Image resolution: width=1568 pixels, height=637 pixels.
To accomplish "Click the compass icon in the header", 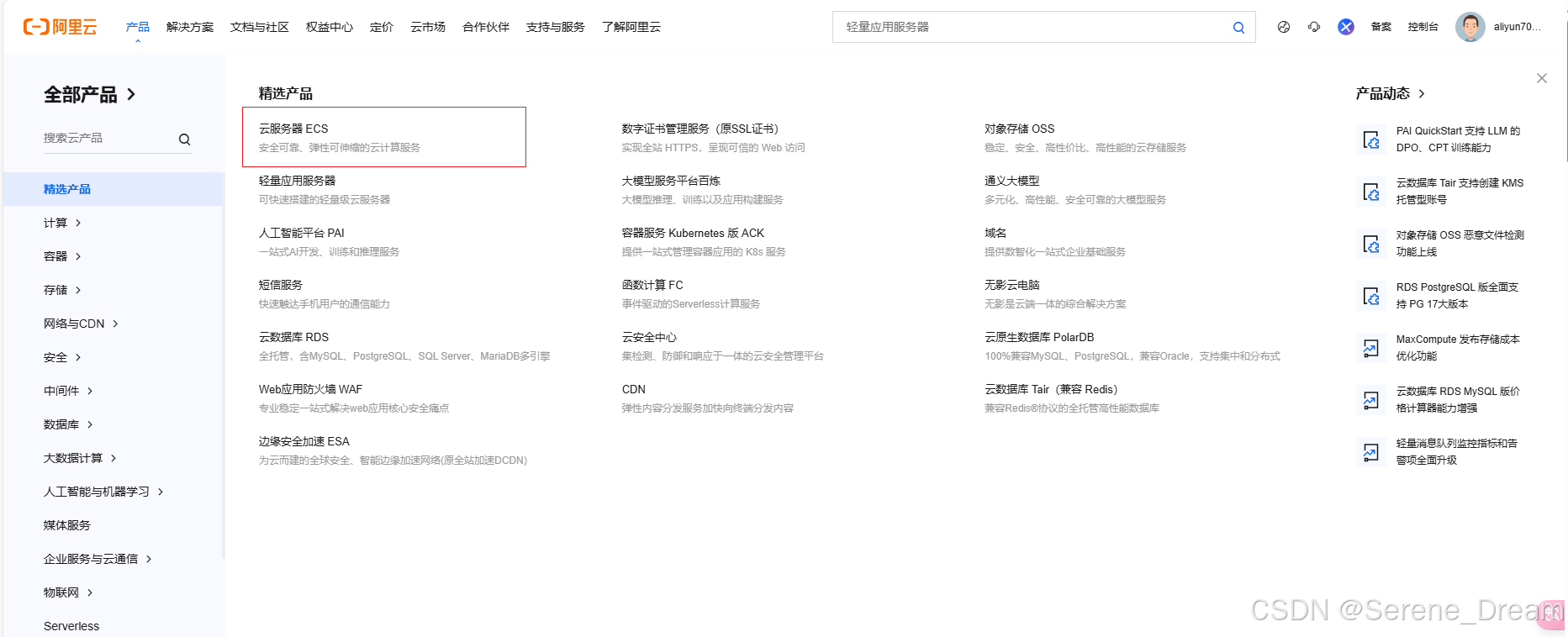I will pyautogui.click(x=1283, y=27).
